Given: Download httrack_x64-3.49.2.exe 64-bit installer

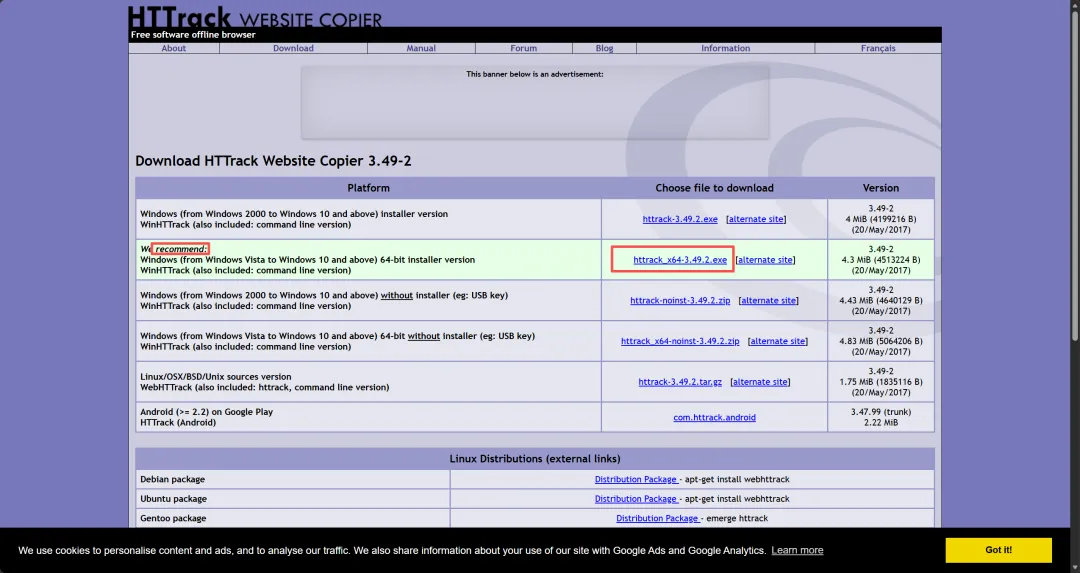Looking at the screenshot, I should coord(680,260).
